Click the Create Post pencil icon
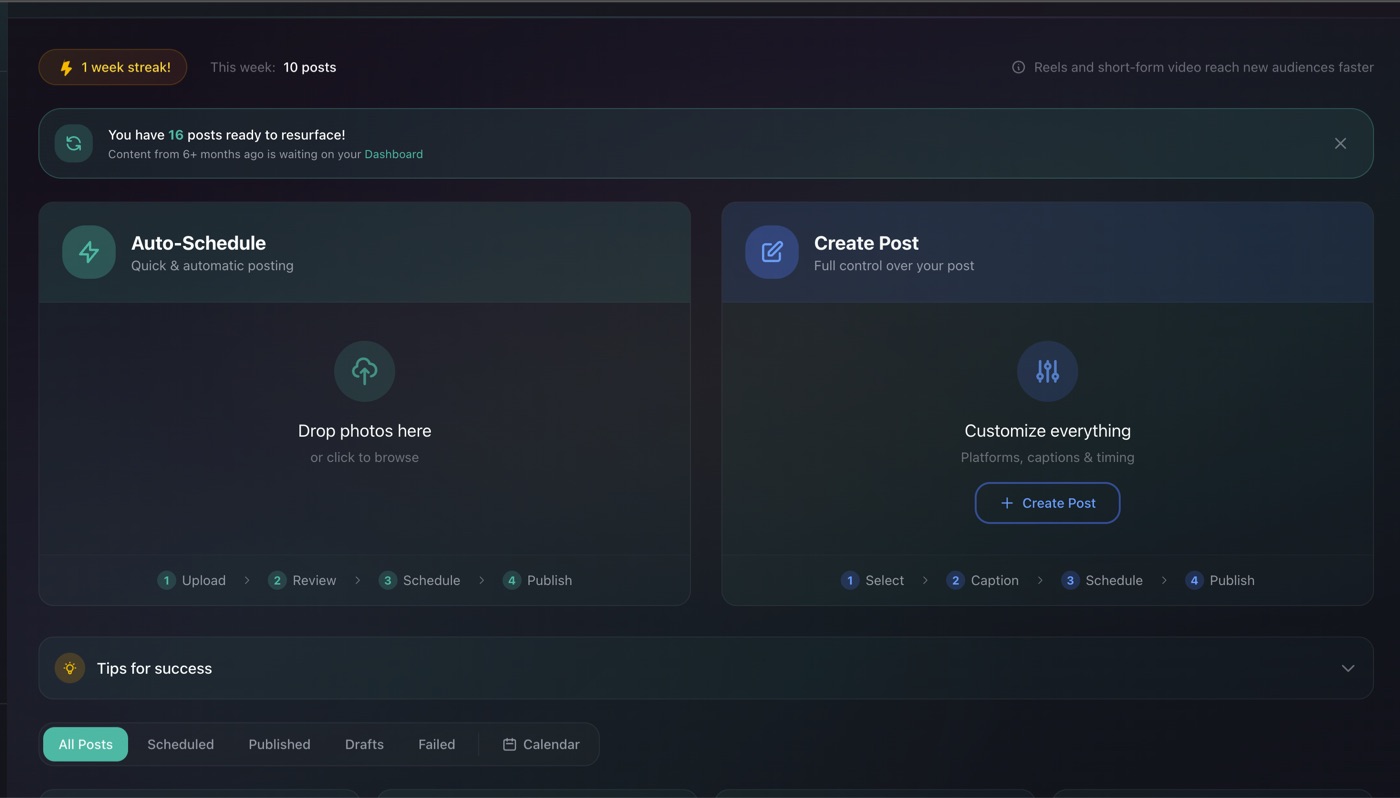The image size is (1400, 798). click(771, 252)
